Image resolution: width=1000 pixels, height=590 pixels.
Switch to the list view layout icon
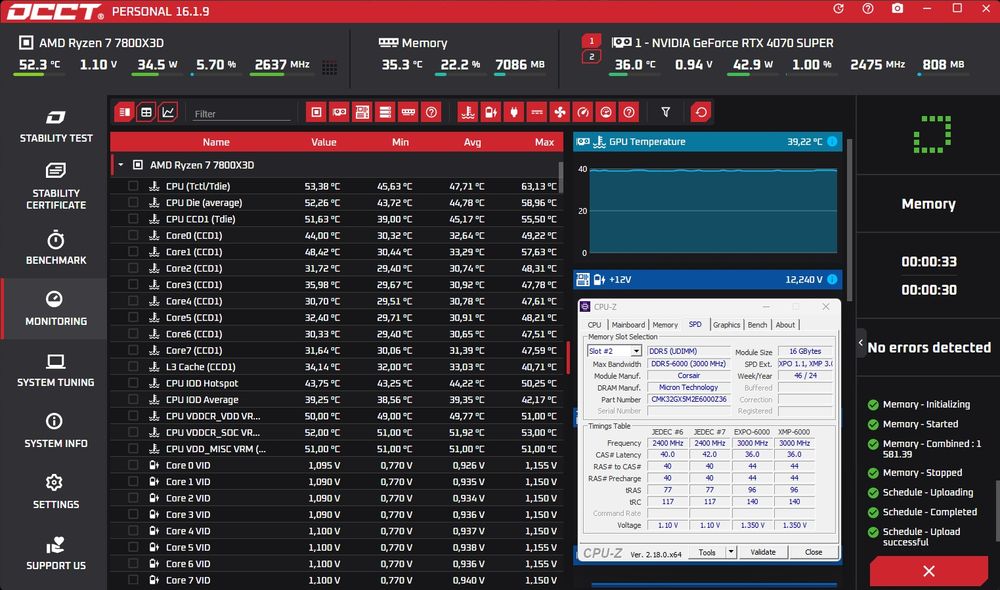(x=124, y=112)
